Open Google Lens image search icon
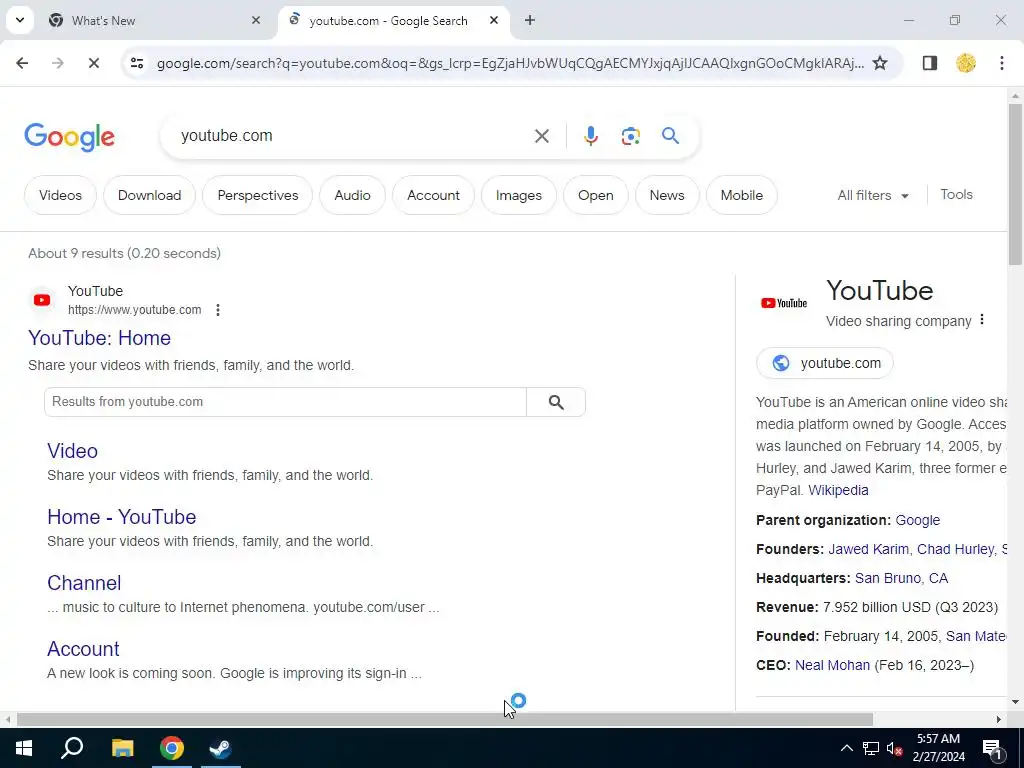The width and height of the screenshot is (1024, 768). pyautogui.click(x=630, y=136)
